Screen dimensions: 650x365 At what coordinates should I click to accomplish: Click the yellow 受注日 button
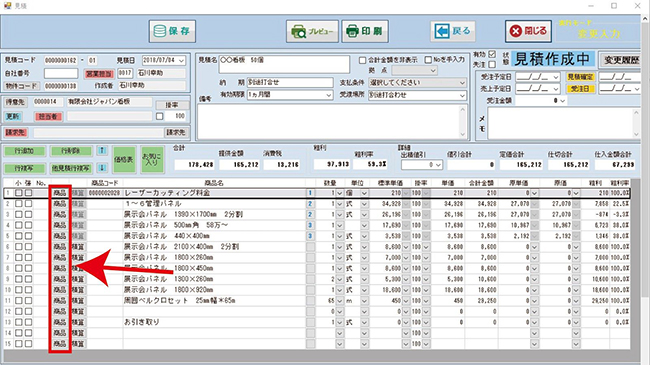[580, 89]
